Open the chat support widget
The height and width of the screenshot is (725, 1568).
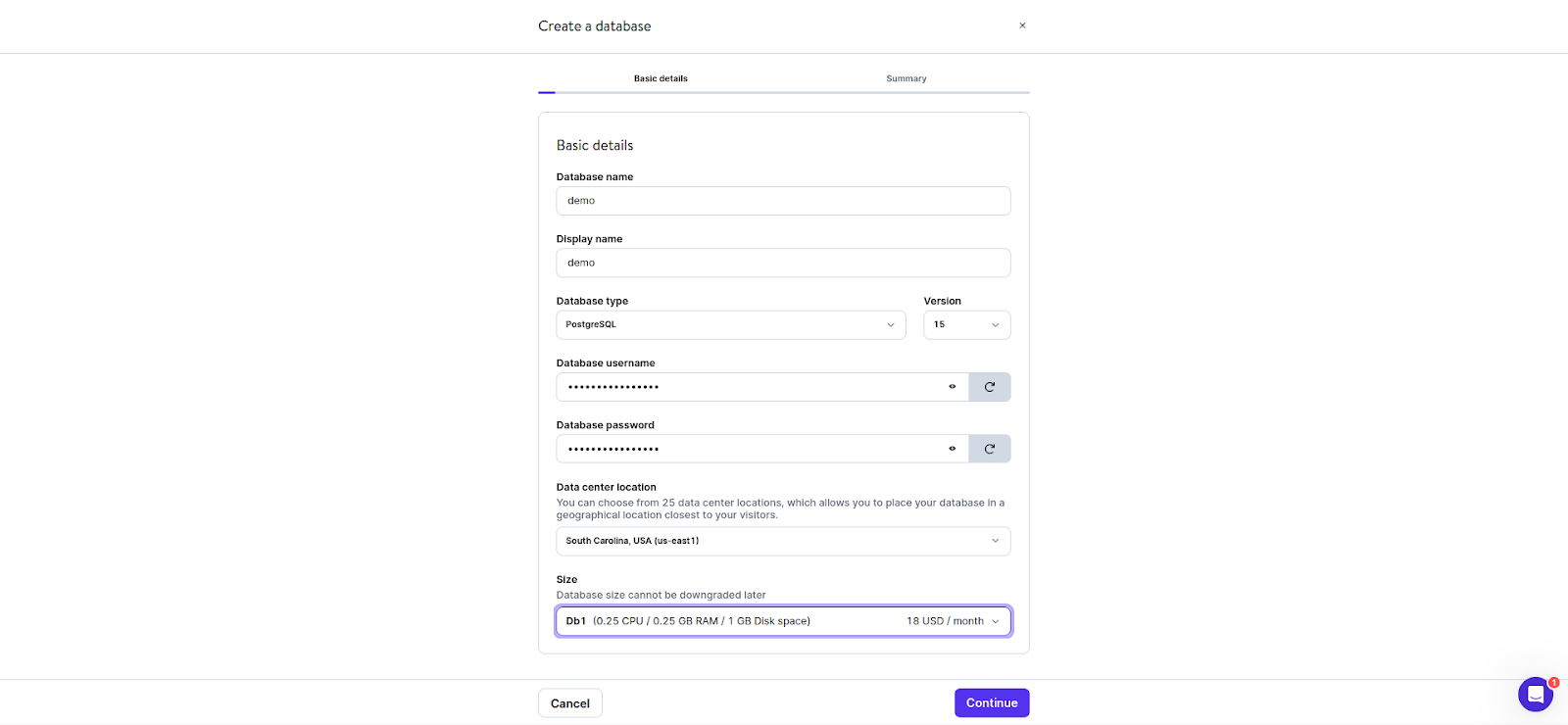[1536, 695]
